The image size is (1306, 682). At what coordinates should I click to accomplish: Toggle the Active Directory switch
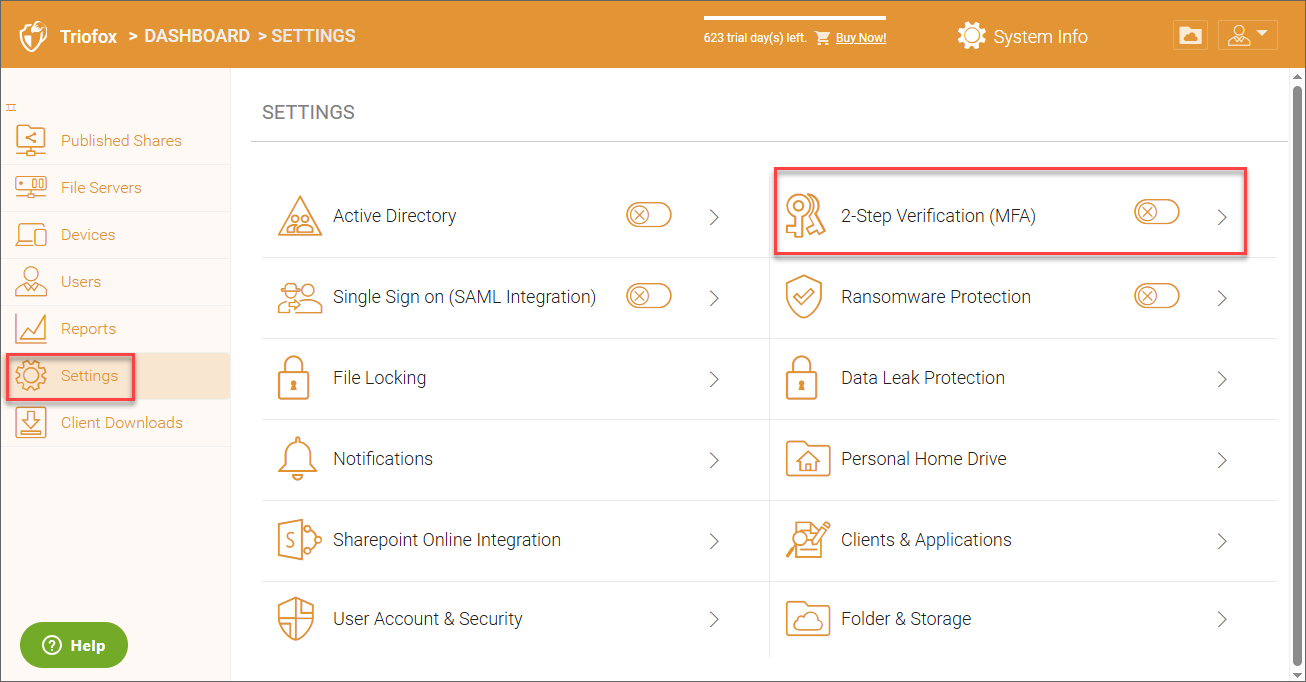pyautogui.click(x=649, y=214)
